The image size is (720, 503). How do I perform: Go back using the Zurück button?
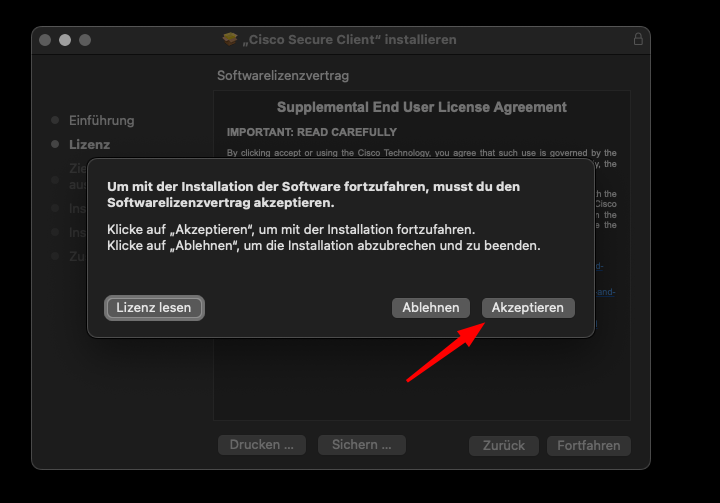pos(503,445)
